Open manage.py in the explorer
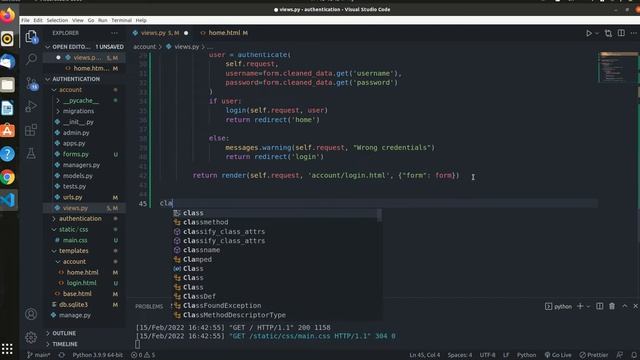Image resolution: width=640 pixels, height=360 pixels. point(75,315)
